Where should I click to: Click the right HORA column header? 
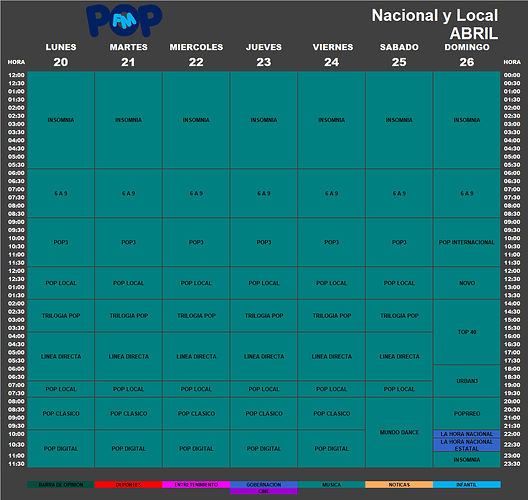pos(512,62)
